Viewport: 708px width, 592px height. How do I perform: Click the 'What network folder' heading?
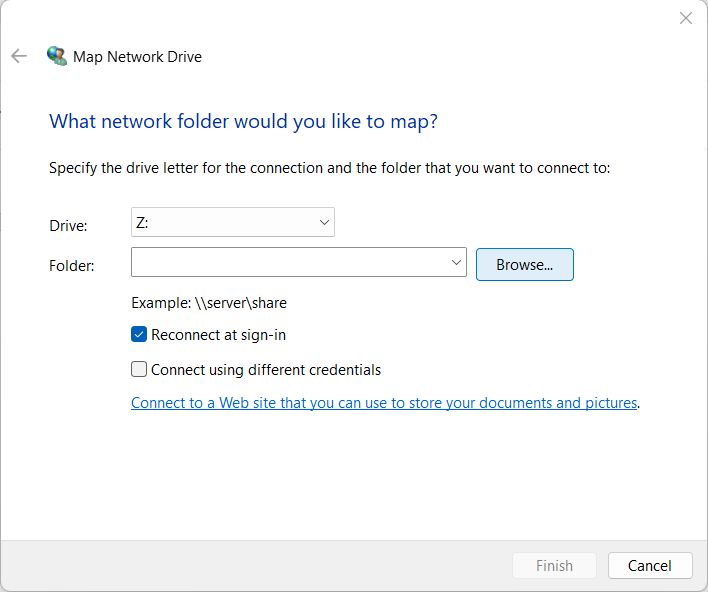pyautogui.click(x=243, y=122)
